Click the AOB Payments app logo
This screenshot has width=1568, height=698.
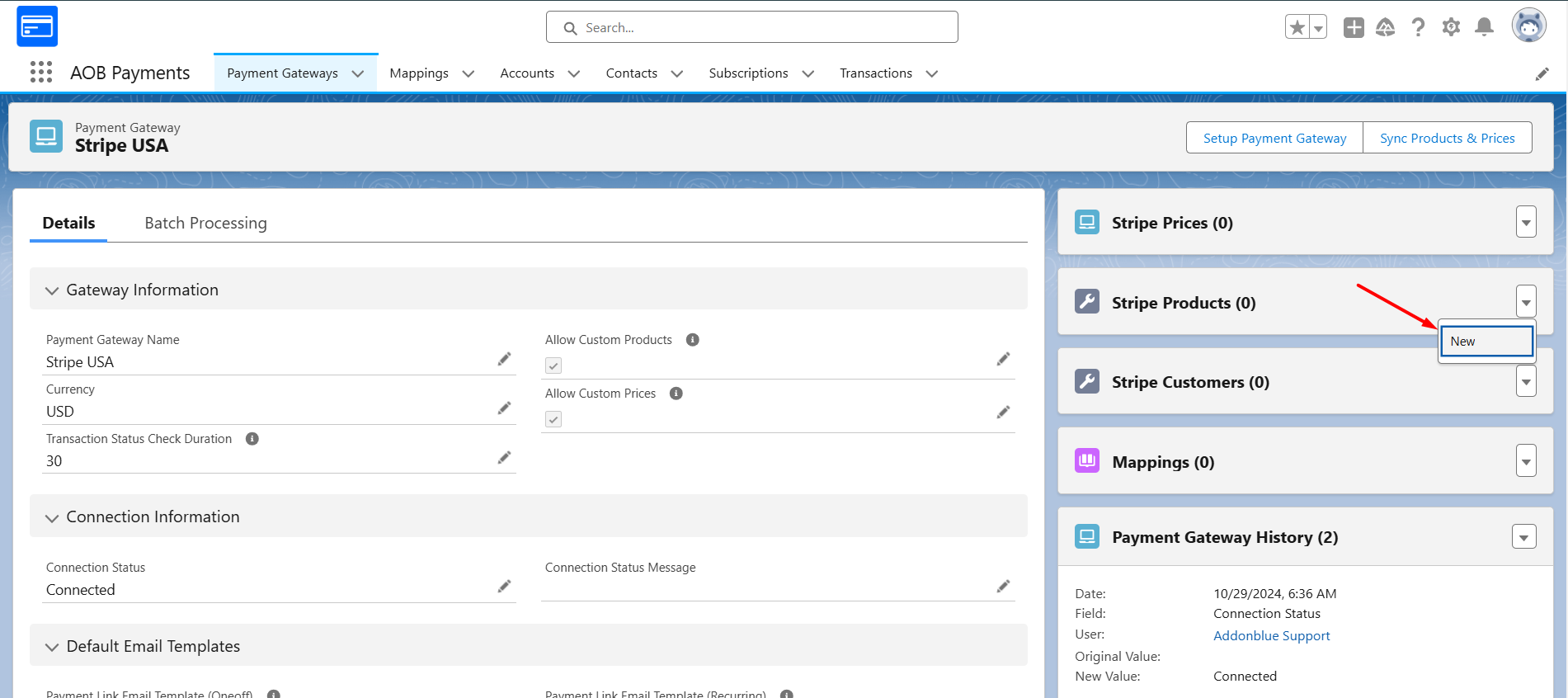(37, 26)
